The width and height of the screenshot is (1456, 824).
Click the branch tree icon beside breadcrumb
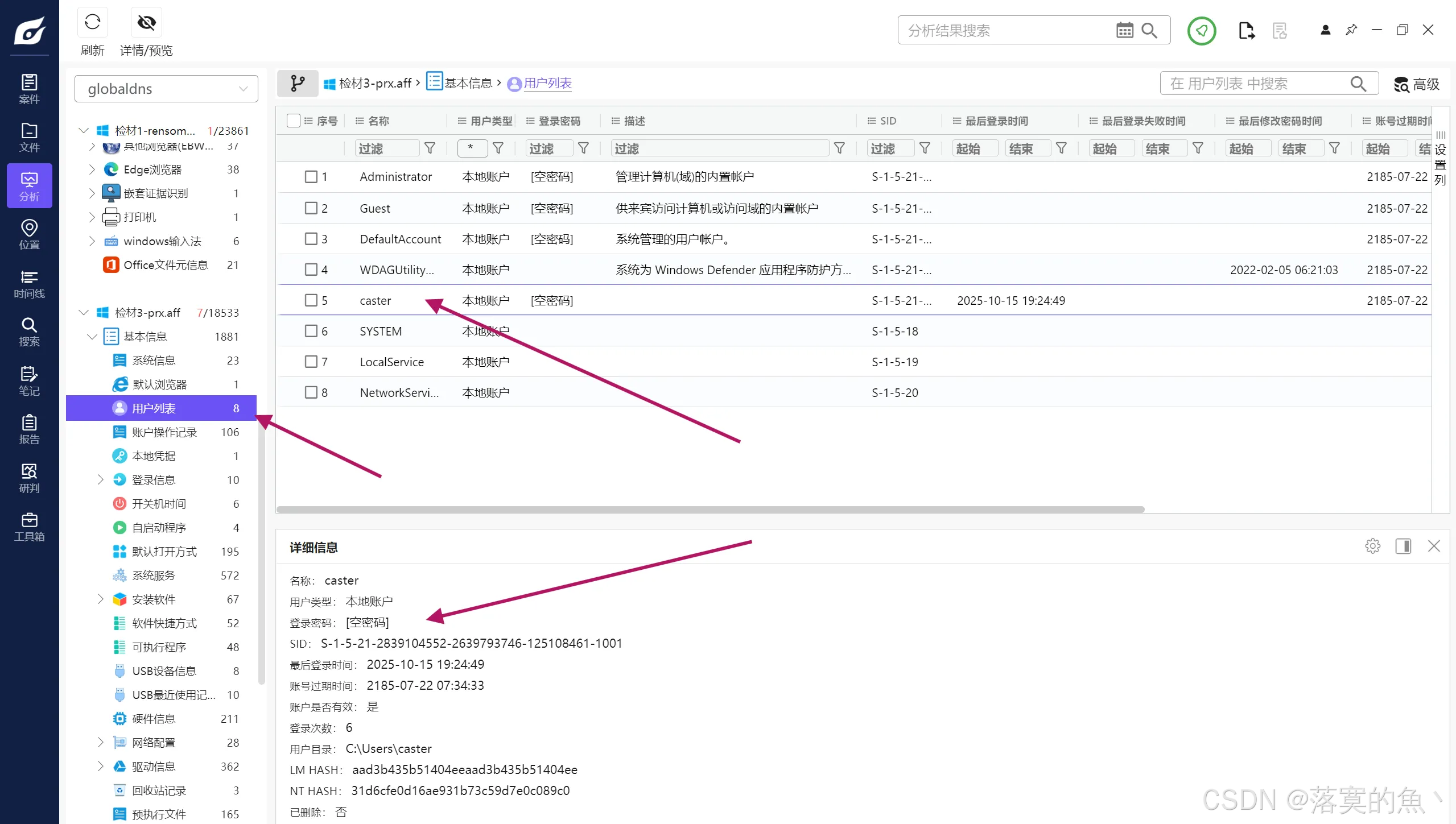click(298, 84)
